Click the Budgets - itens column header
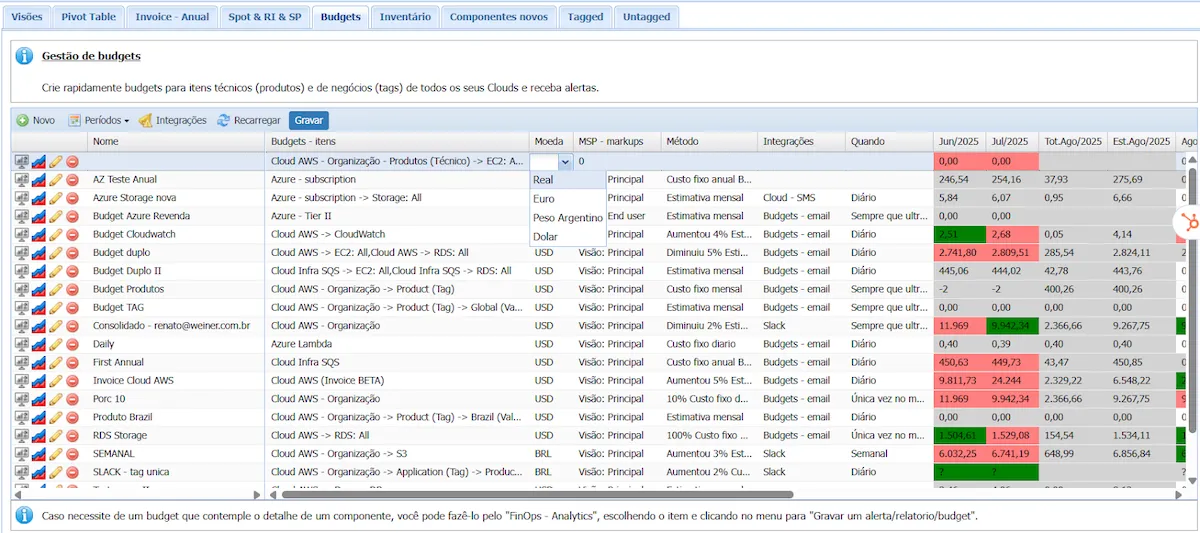 397,142
